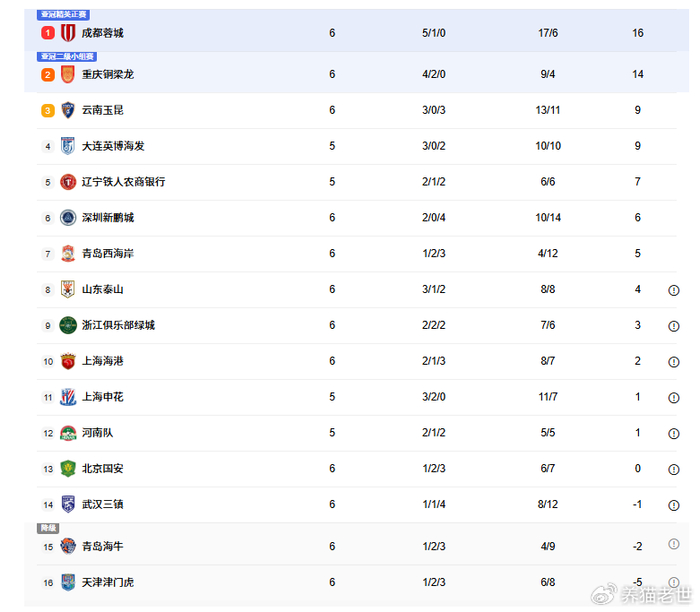Click the 上海申花 team badge
This screenshot has width=700, height=612.
click(x=68, y=397)
